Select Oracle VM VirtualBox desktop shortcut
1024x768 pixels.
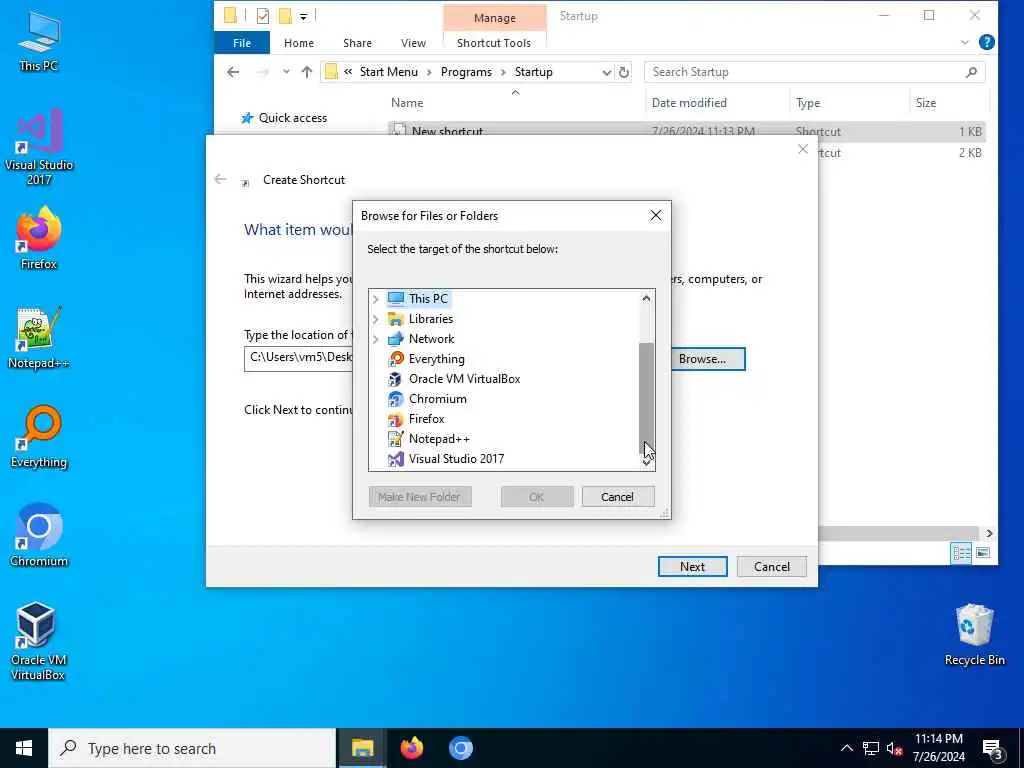coord(37,641)
